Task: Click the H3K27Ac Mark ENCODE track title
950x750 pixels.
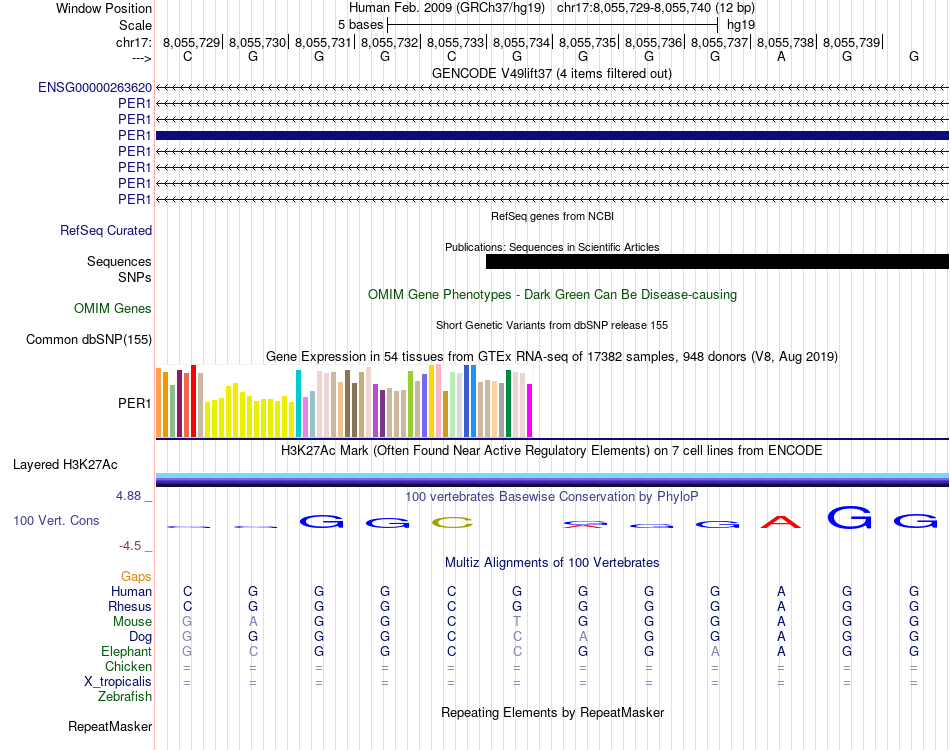Action: (x=551, y=451)
